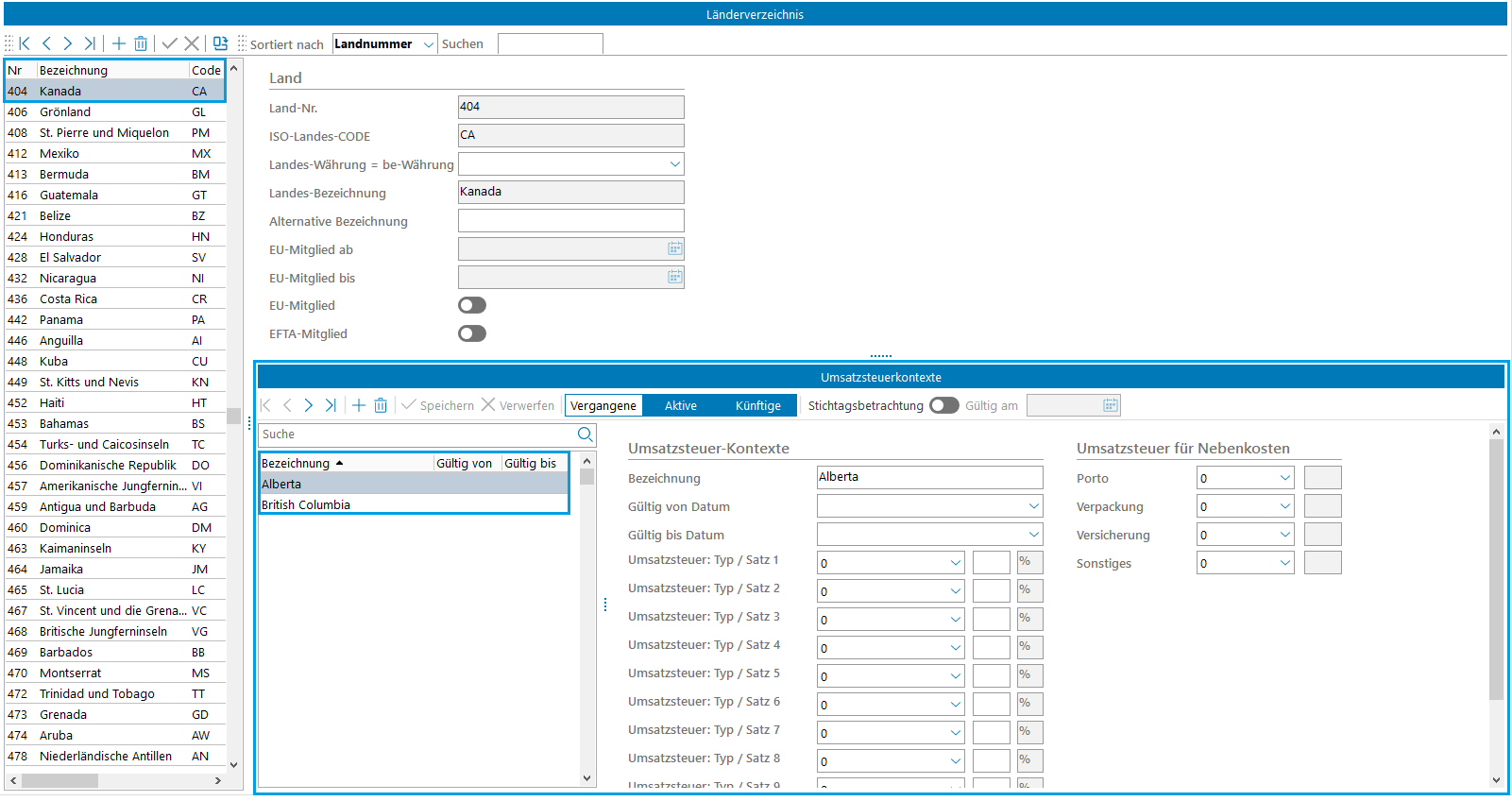Confirm changes with top checkmark icon
This screenshot has height=801, width=1512.
tap(170, 43)
